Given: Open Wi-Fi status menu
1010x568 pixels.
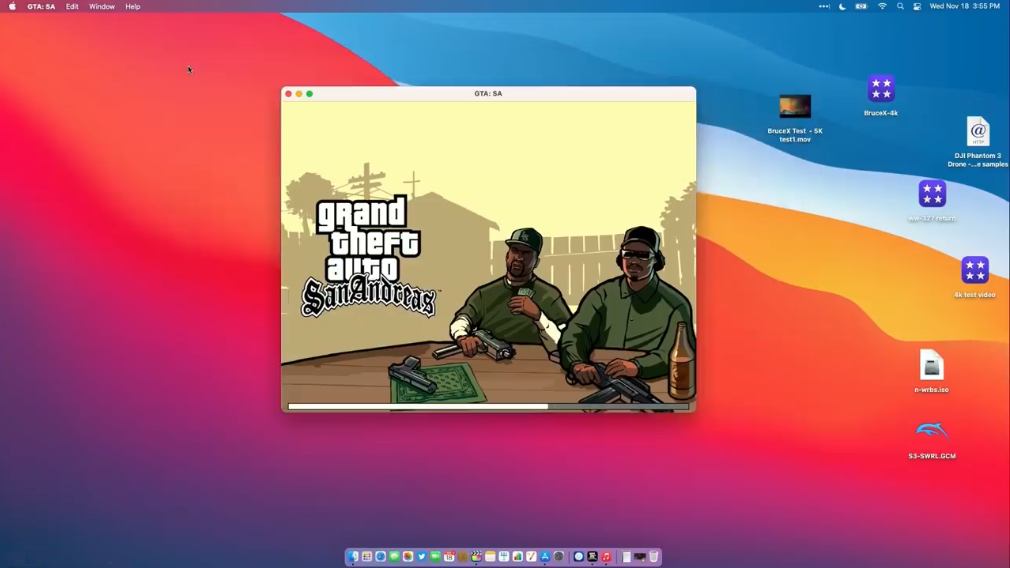Looking at the screenshot, I should coord(882,6).
